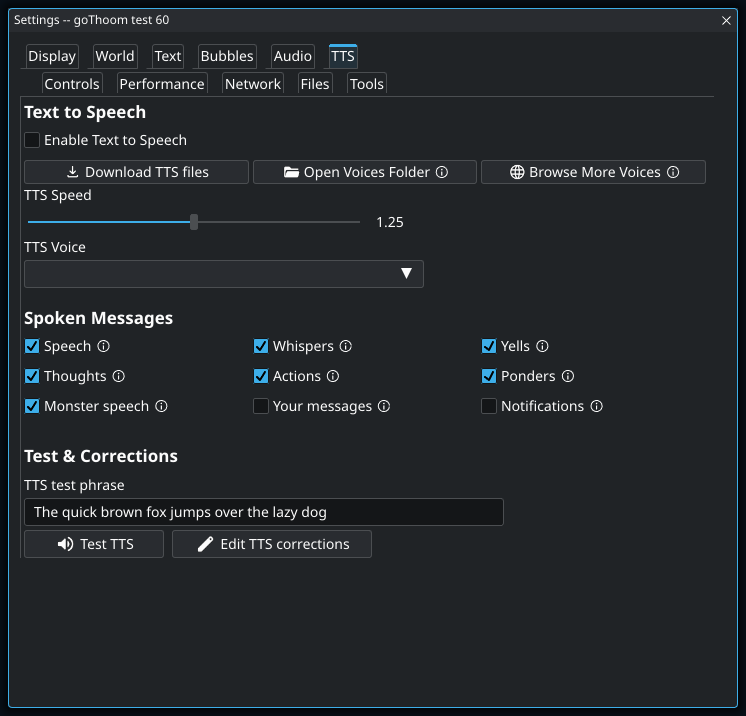Toggle the Thoughts checkbox

click(32, 376)
